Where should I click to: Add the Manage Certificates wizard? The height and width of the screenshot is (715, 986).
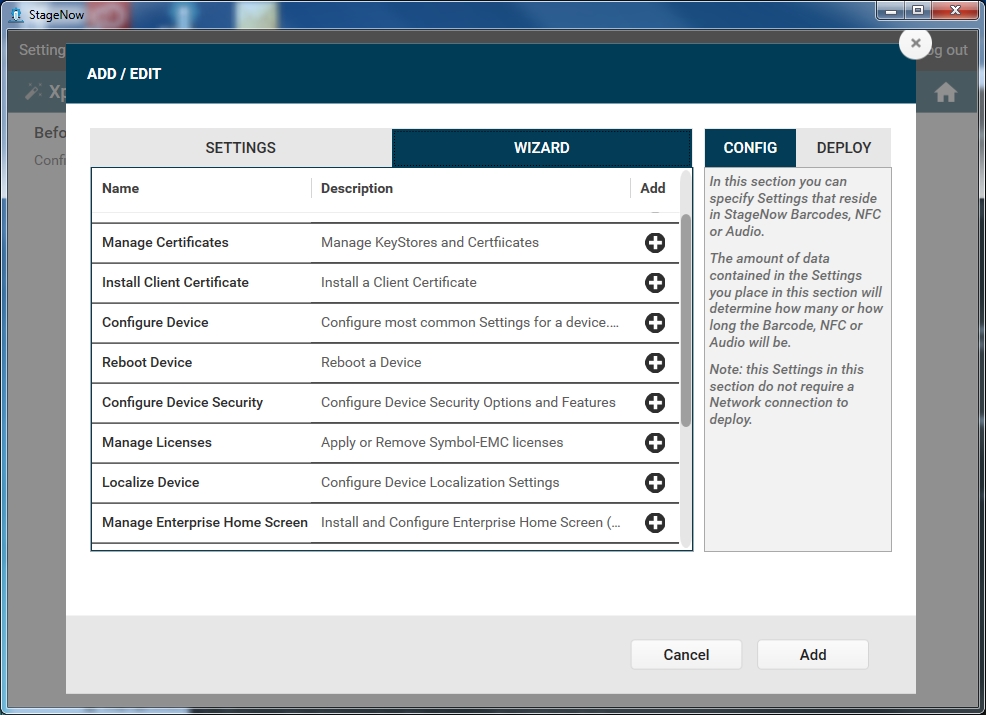655,243
